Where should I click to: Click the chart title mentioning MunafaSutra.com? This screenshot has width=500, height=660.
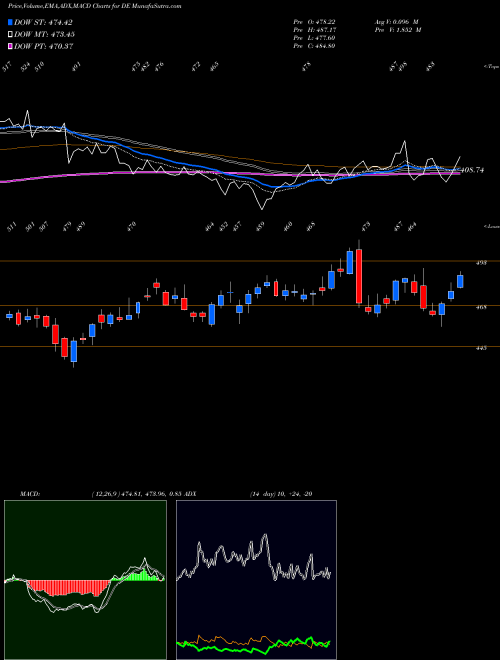(x=95, y=6)
